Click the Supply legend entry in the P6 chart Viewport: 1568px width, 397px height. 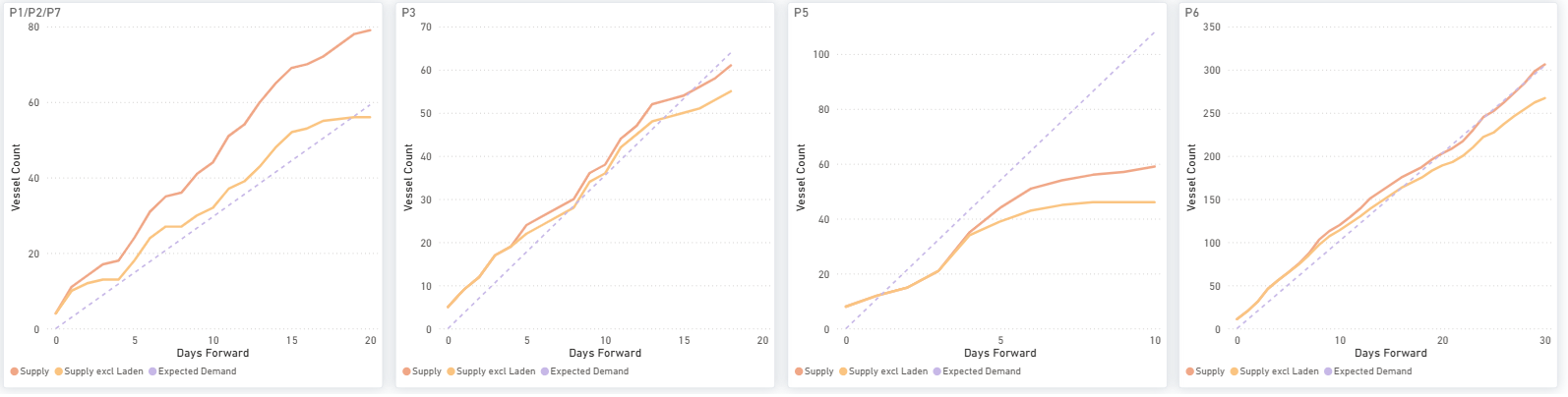(x=1206, y=371)
